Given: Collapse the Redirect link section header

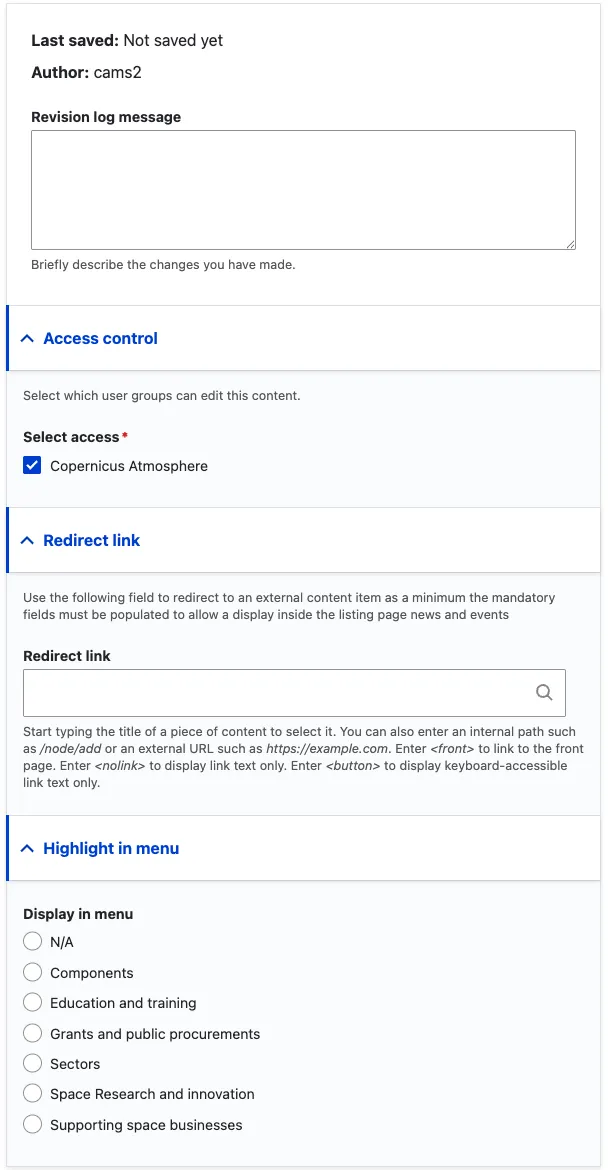Looking at the screenshot, I should 304,540.
